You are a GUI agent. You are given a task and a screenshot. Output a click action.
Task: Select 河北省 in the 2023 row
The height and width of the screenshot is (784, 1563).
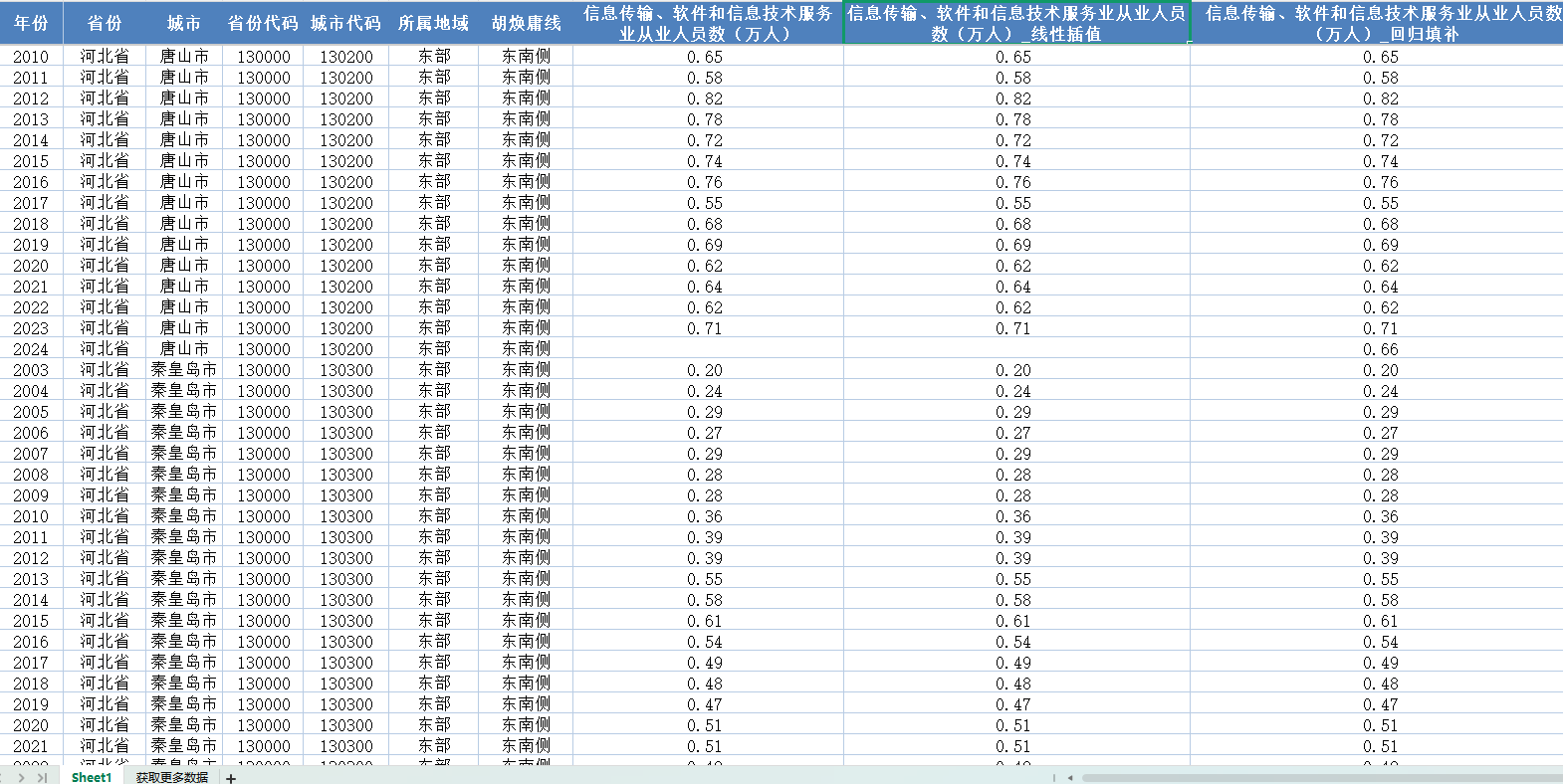105,328
